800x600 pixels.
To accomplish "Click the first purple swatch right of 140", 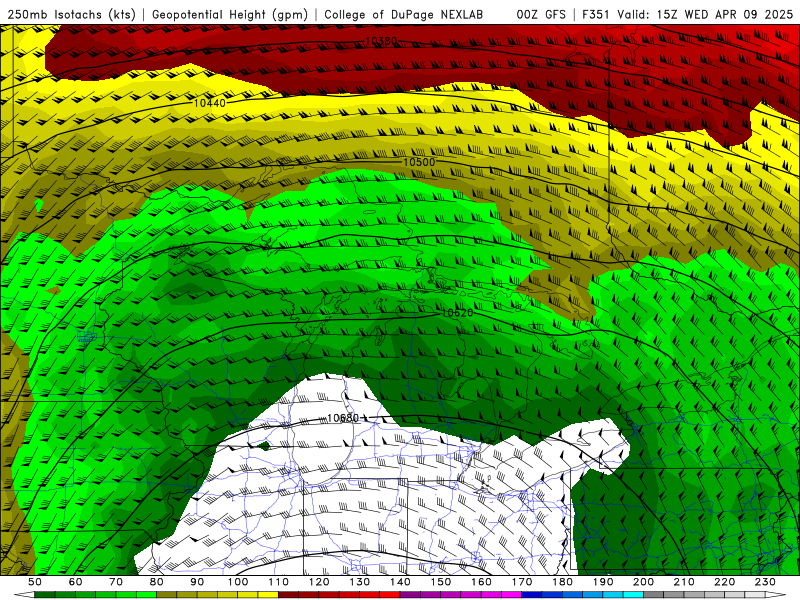I will [x=410, y=595].
